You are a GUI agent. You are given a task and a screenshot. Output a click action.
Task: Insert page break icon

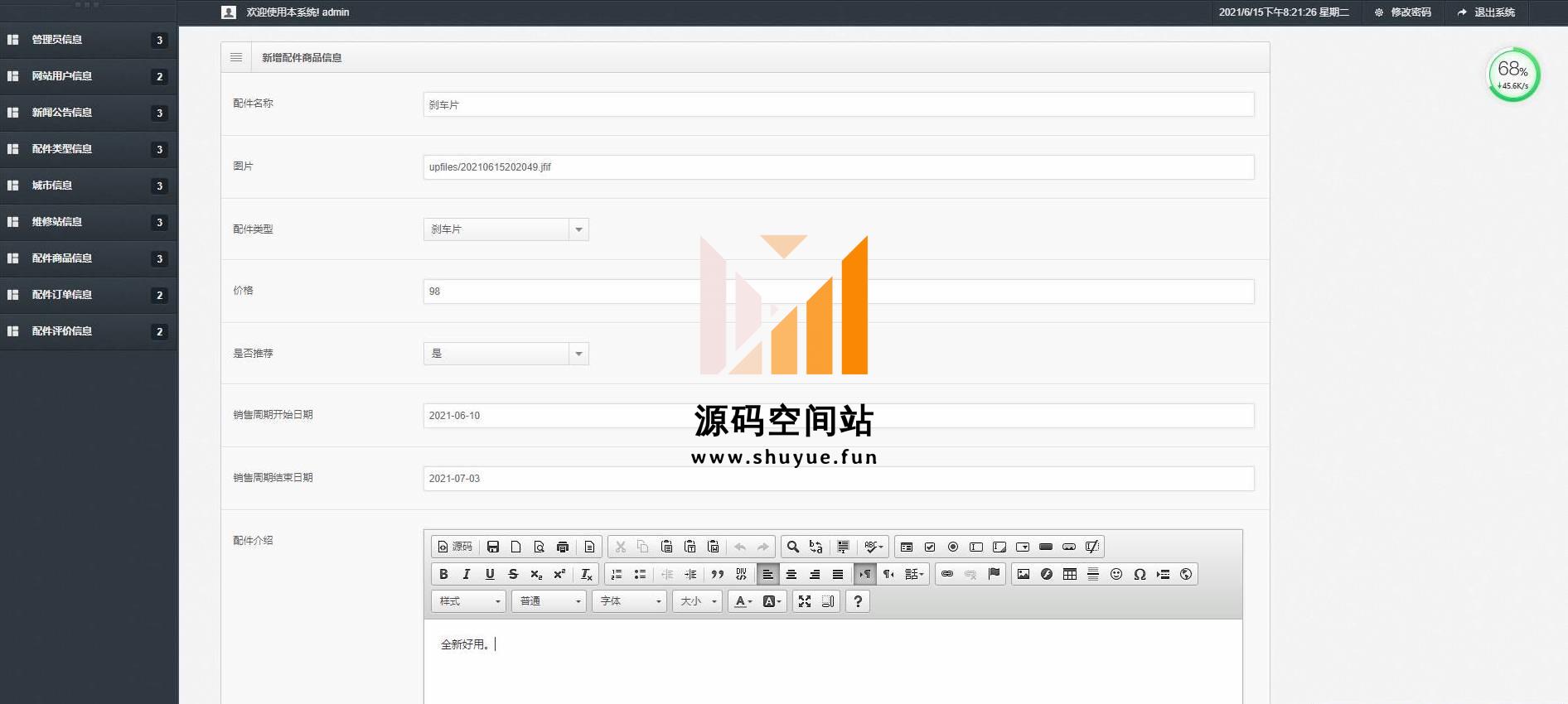click(x=1163, y=574)
